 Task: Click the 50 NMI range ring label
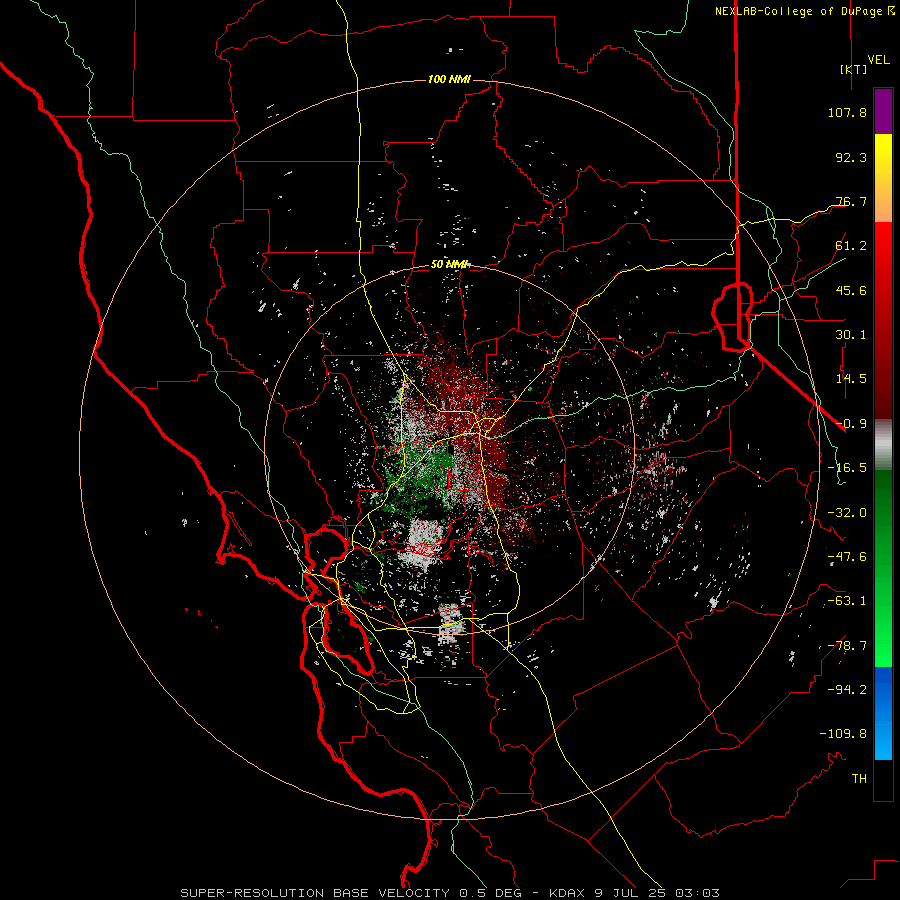(450, 265)
